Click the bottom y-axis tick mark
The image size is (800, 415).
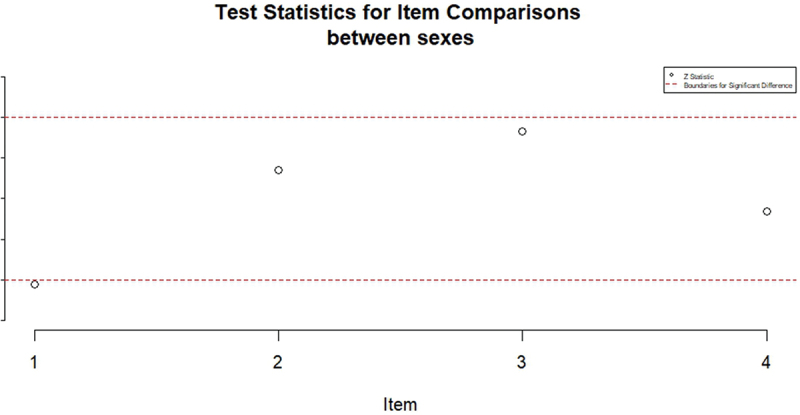(x=3, y=321)
